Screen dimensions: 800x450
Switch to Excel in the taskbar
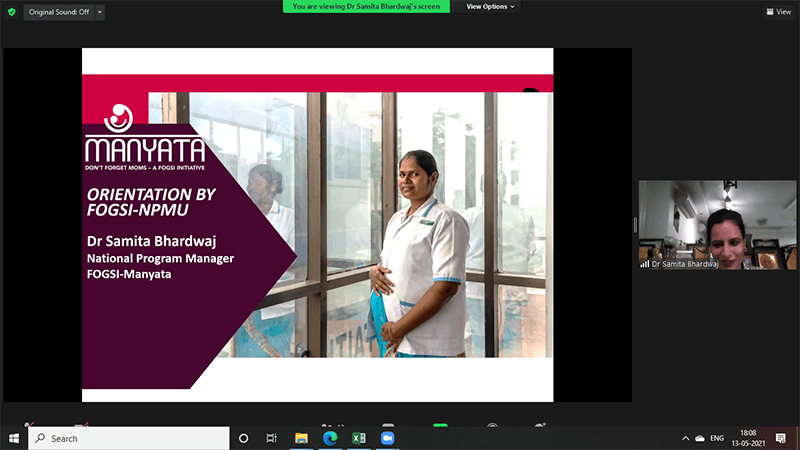coord(358,438)
